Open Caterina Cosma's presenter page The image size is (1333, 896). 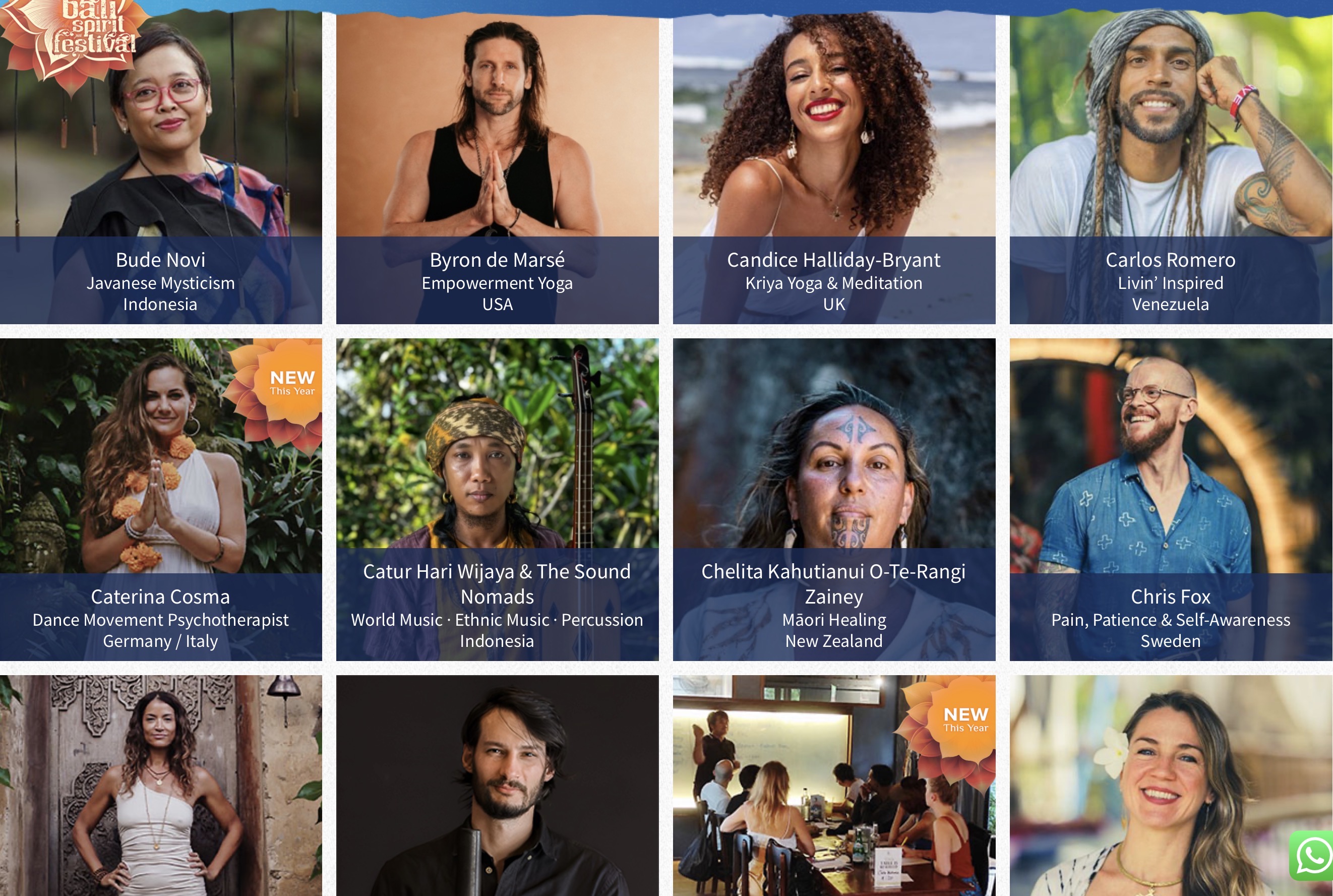(x=160, y=596)
